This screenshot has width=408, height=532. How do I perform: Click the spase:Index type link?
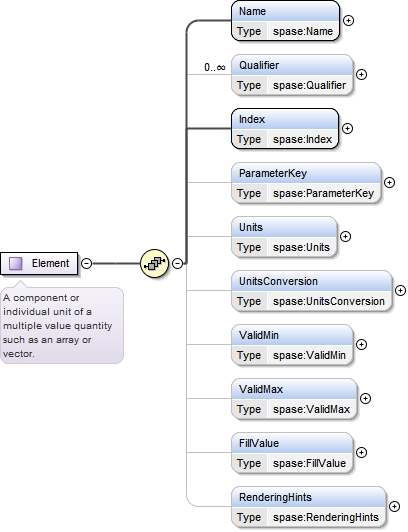click(x=303, y=139)
